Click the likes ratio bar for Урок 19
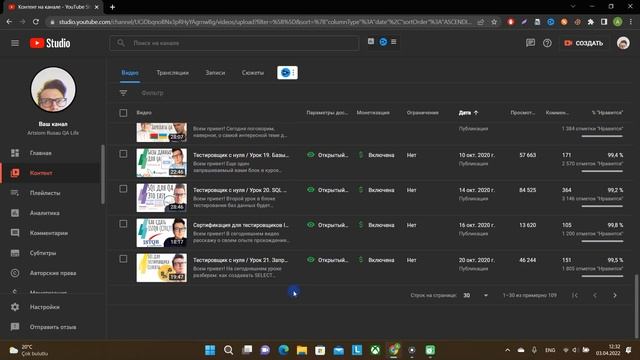640x360 pixels. pos(602,171)
